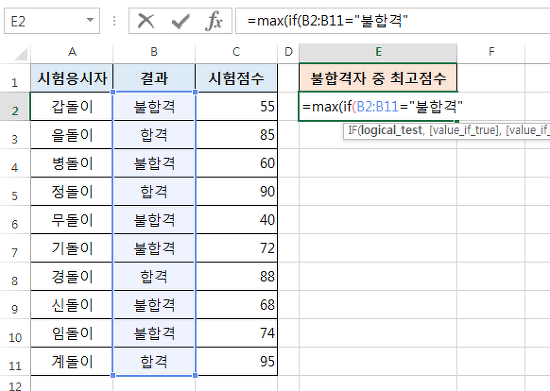Click IF function name in formula tooltip
Image resolution: width=550 pixels, height=391 pixels.
[352, 130]
